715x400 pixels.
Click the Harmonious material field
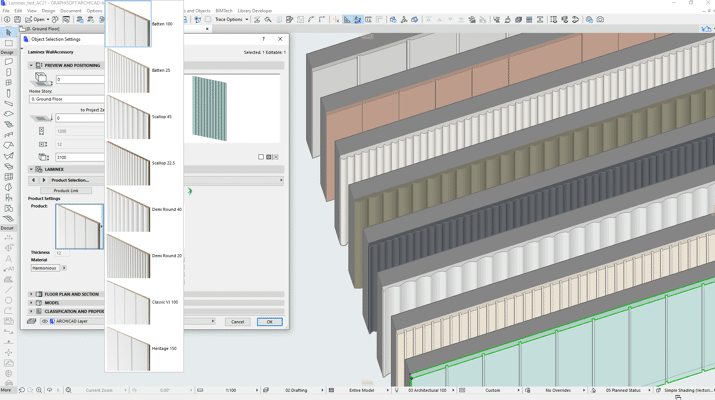coord(45,268)
